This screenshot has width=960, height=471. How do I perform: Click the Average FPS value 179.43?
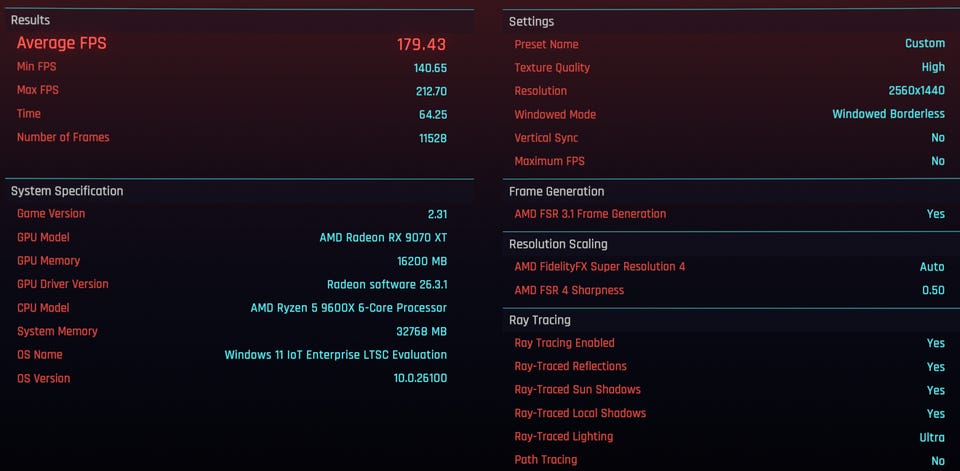[x=421, y=44]
